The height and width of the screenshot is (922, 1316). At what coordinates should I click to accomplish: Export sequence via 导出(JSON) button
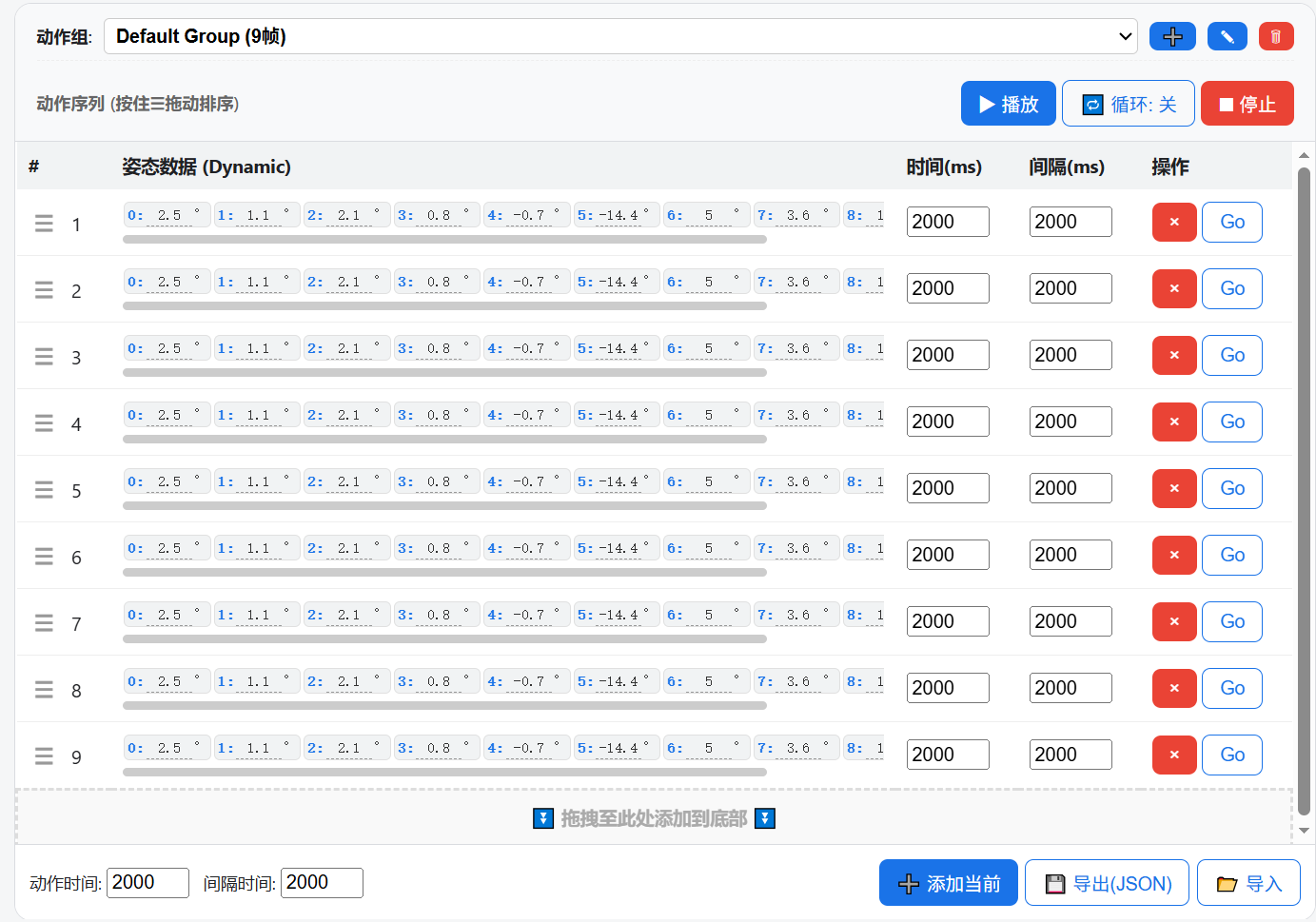[1108, 883]
